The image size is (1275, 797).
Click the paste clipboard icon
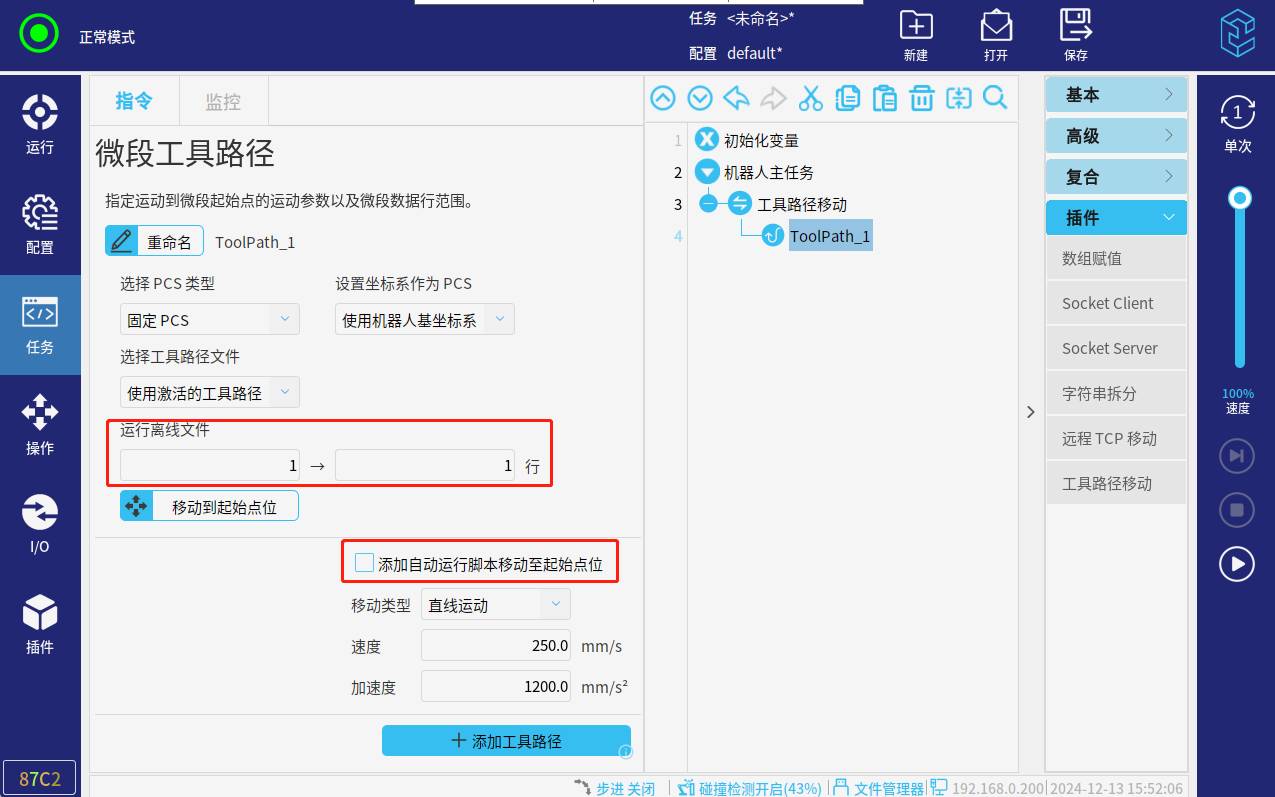884,98
